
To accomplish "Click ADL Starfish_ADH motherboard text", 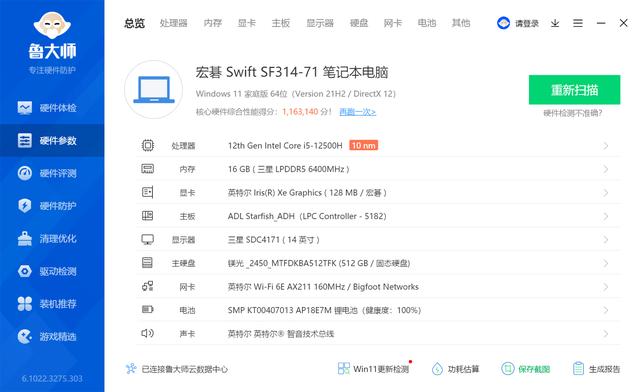I will 307,216.
